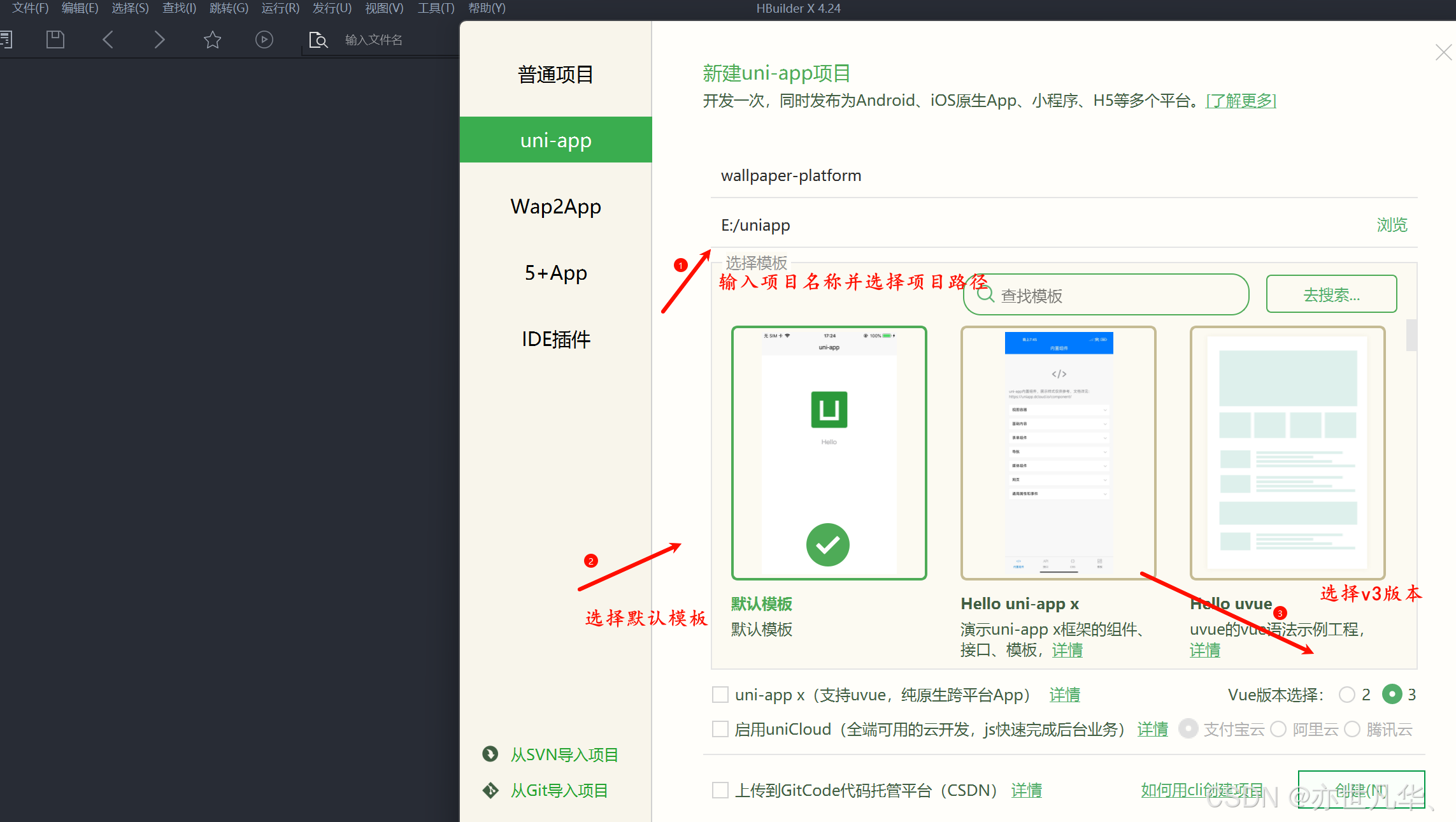Click the 去搜索... button
The height and width of the screenshot is (822, 1456).
point(1331,294)
